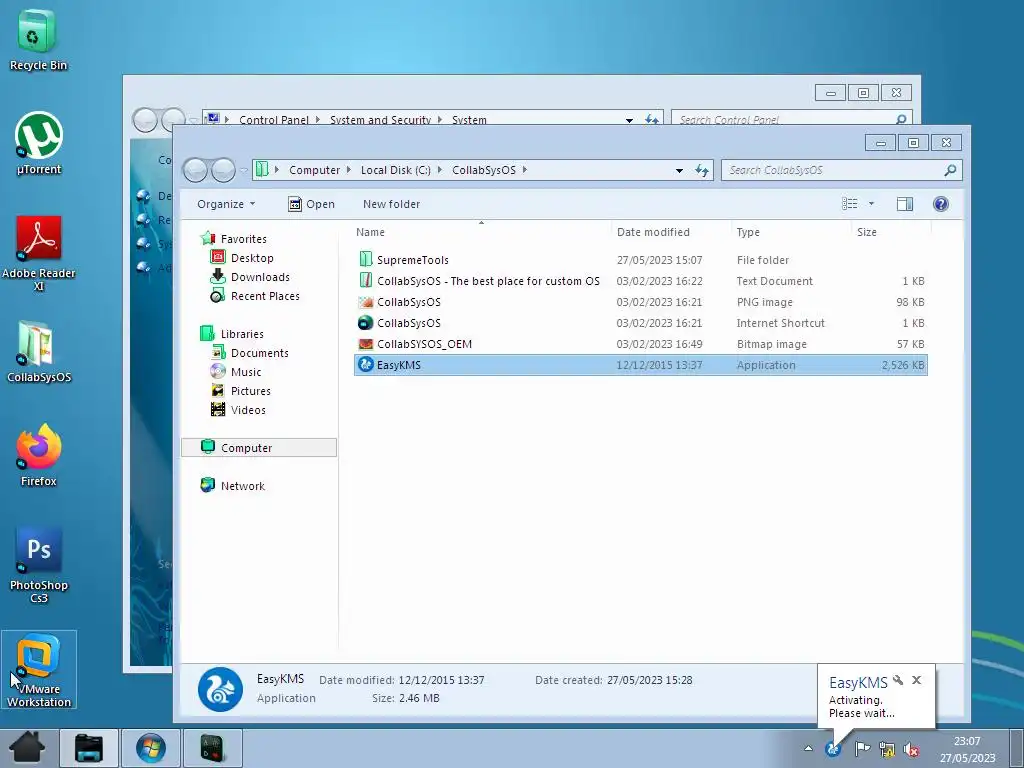Open EasyKMS balloon options wrench icon

point(898,680)
